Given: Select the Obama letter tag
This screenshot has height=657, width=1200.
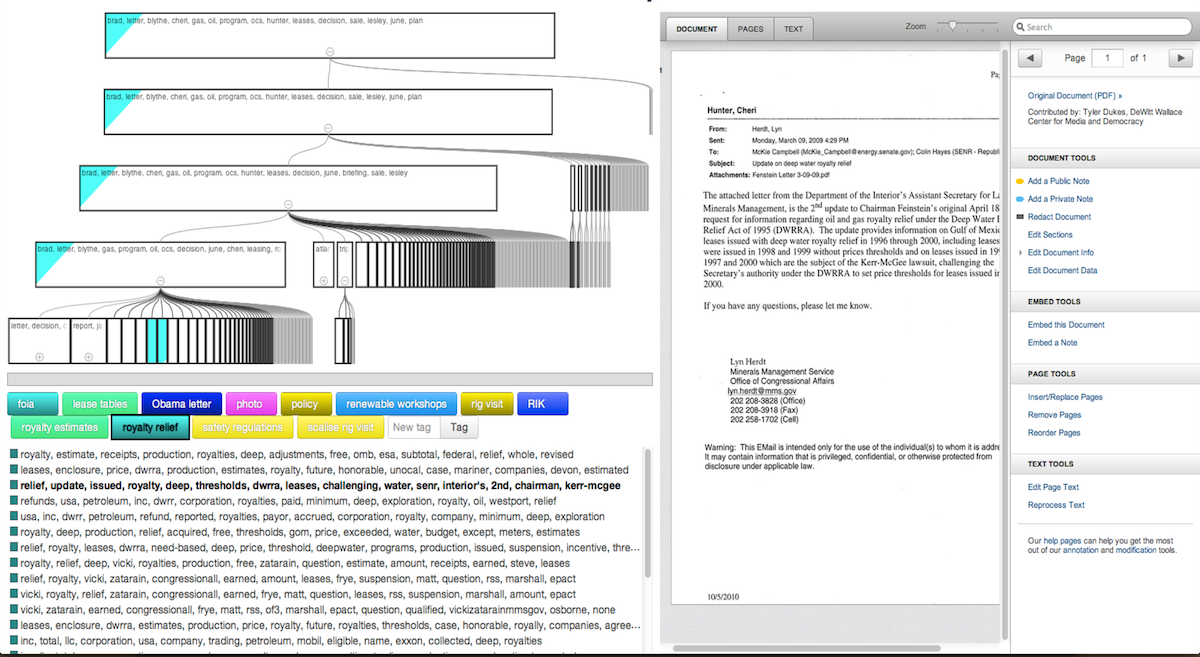Looking at the screenshot, I should 181,404.
